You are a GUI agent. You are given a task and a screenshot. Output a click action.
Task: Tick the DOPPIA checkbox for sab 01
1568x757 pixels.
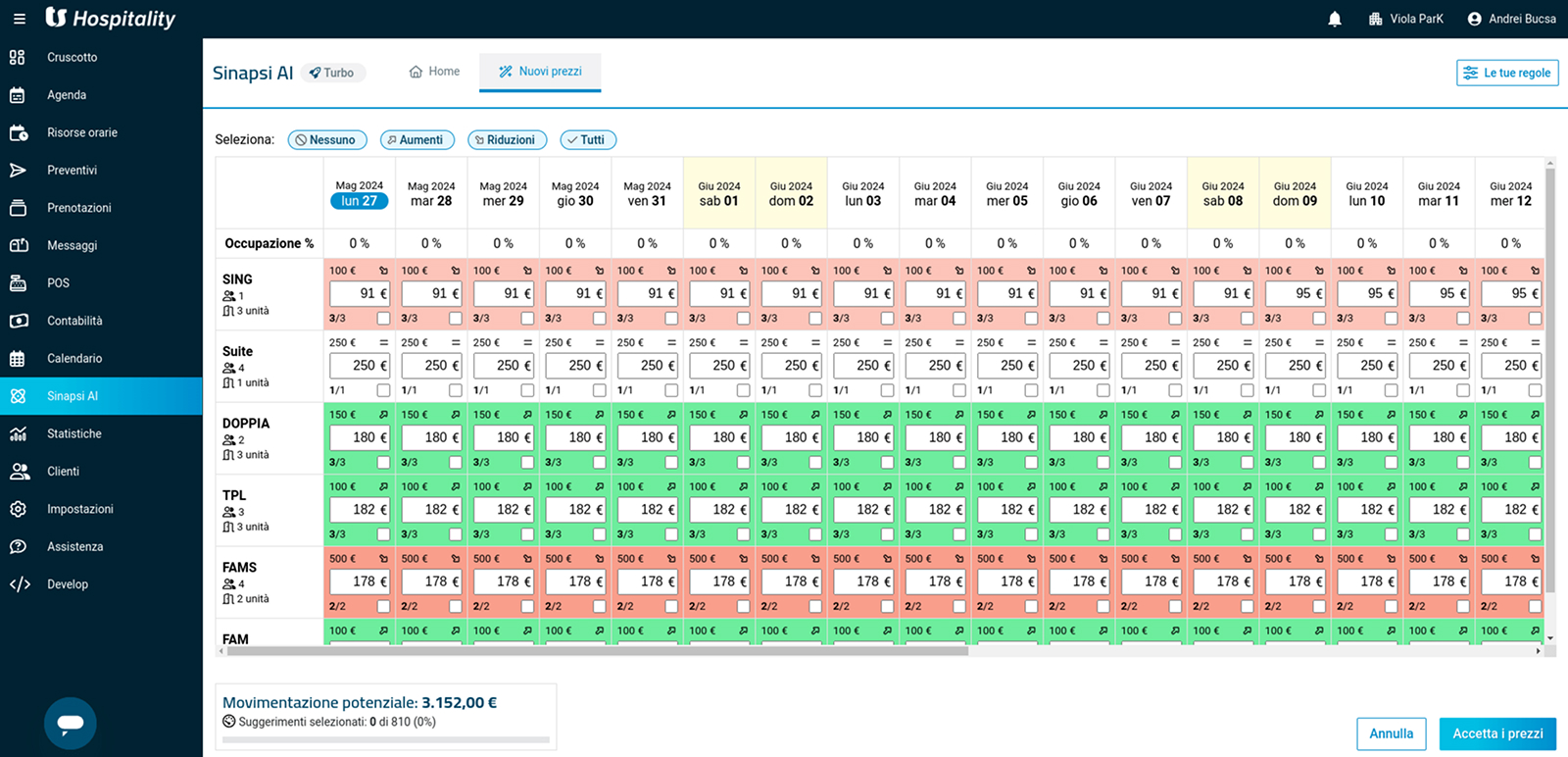(743, 462)
